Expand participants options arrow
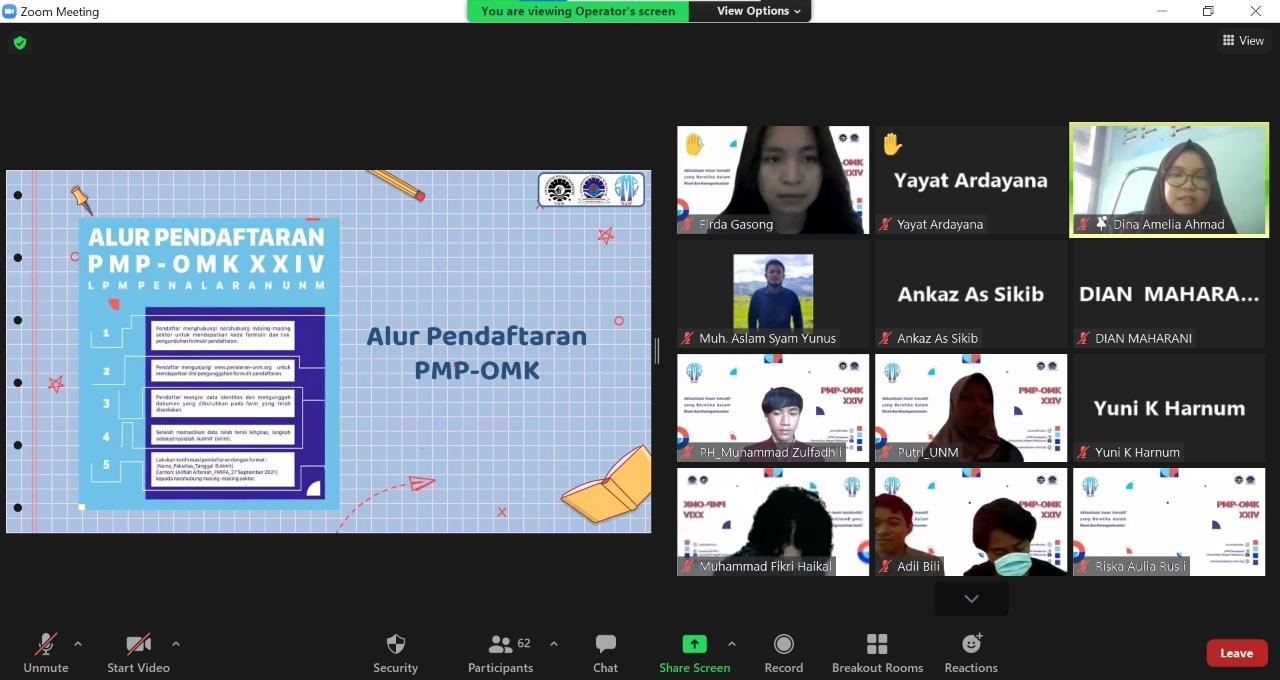The height and width of the screenshot is (680, 1280). 554,644
